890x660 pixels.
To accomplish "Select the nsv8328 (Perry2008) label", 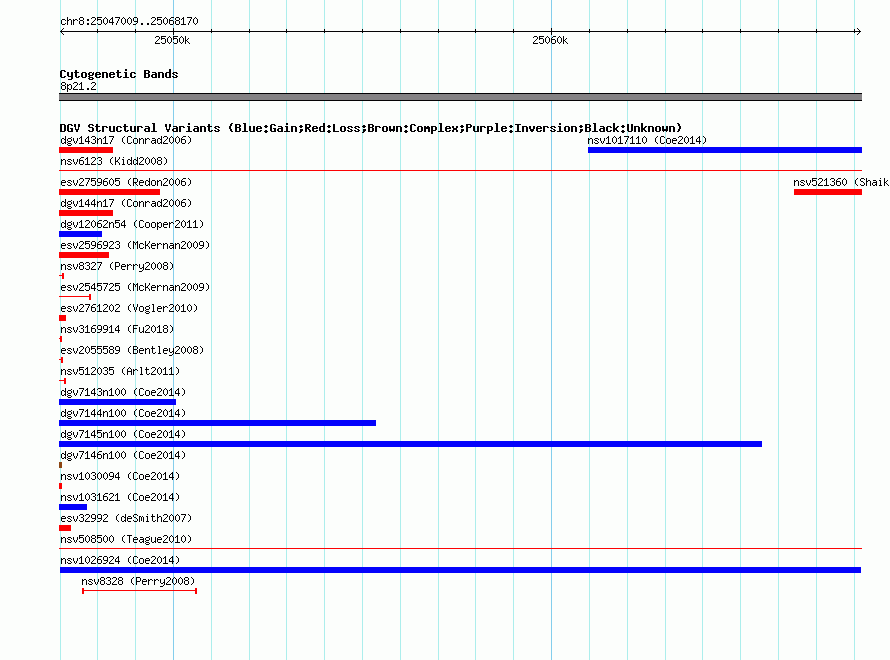I will [138, 581].
